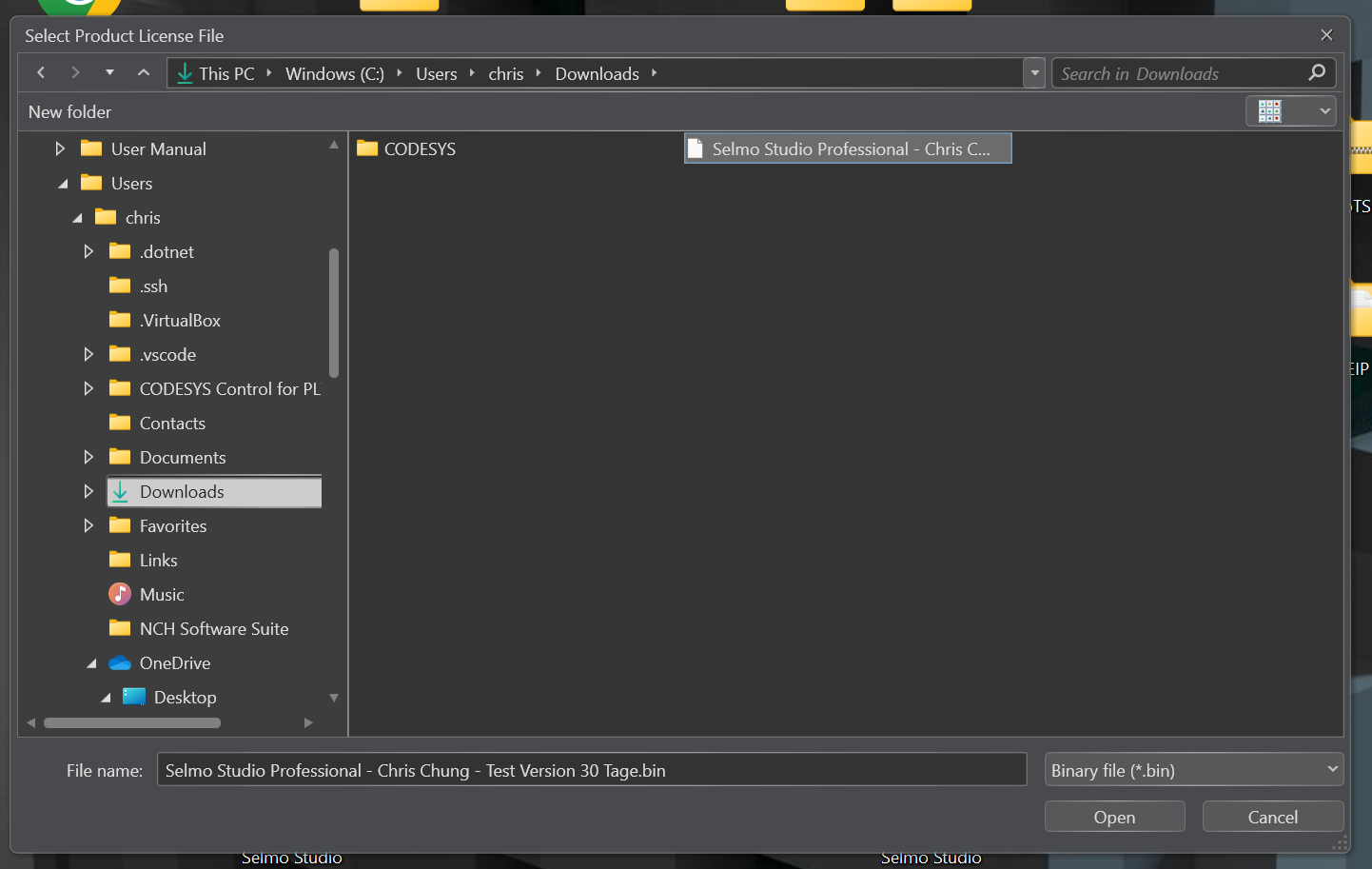
Task: Select CODESYS Control for PL folder in tree
Action: coord(230,388)
